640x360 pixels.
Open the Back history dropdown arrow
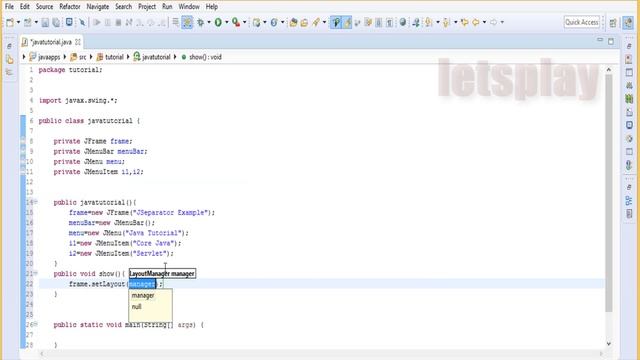click(x=484, y=22)
